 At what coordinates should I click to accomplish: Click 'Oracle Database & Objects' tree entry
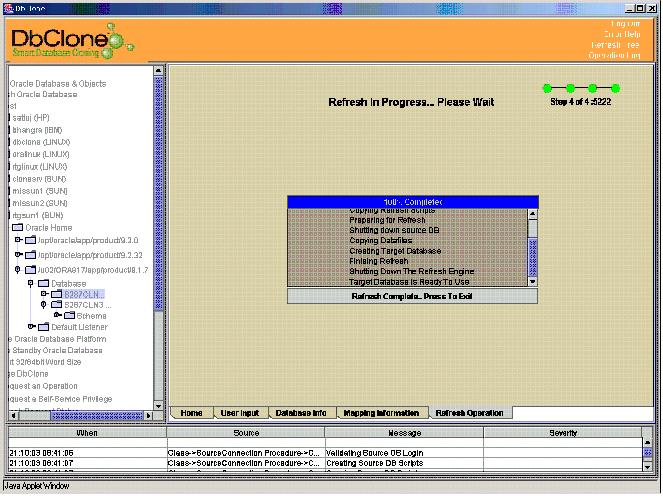click(x=58, y=84)
